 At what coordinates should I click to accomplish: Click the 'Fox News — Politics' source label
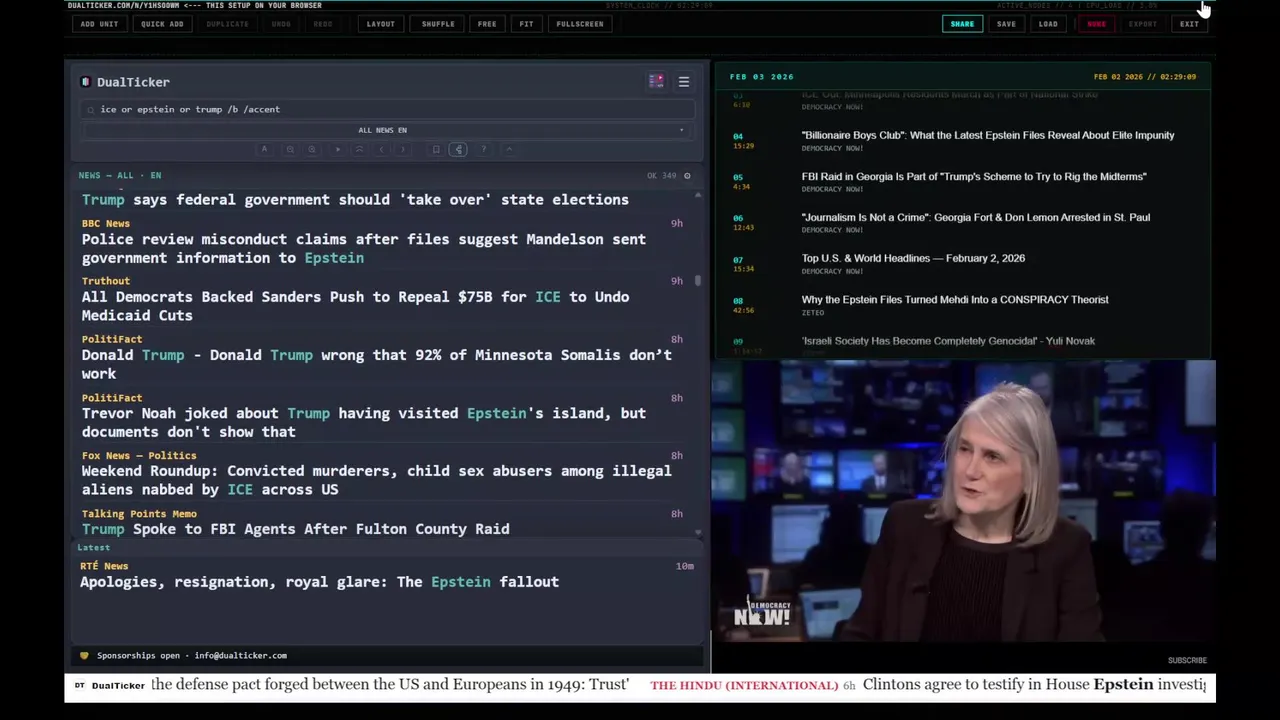(139, 456)
